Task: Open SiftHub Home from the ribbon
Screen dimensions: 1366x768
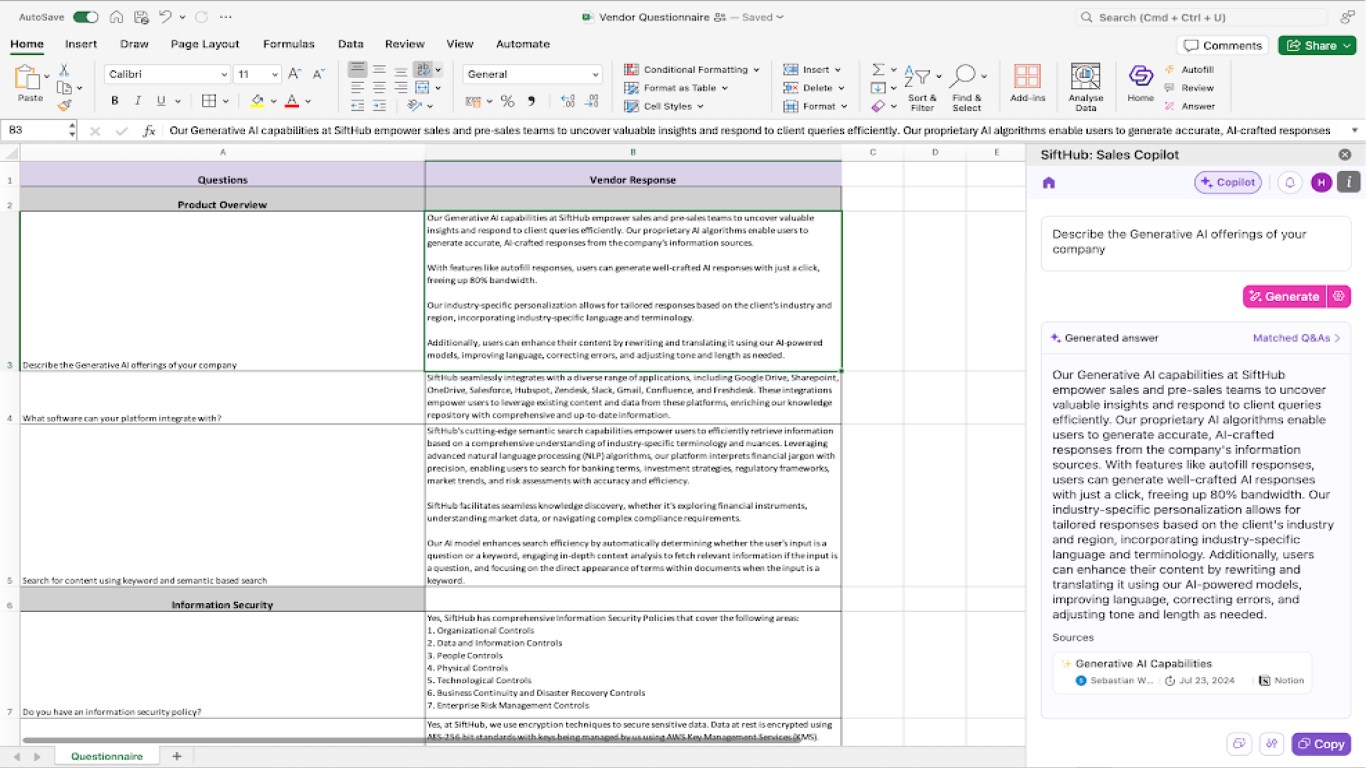Action: 1141,84
